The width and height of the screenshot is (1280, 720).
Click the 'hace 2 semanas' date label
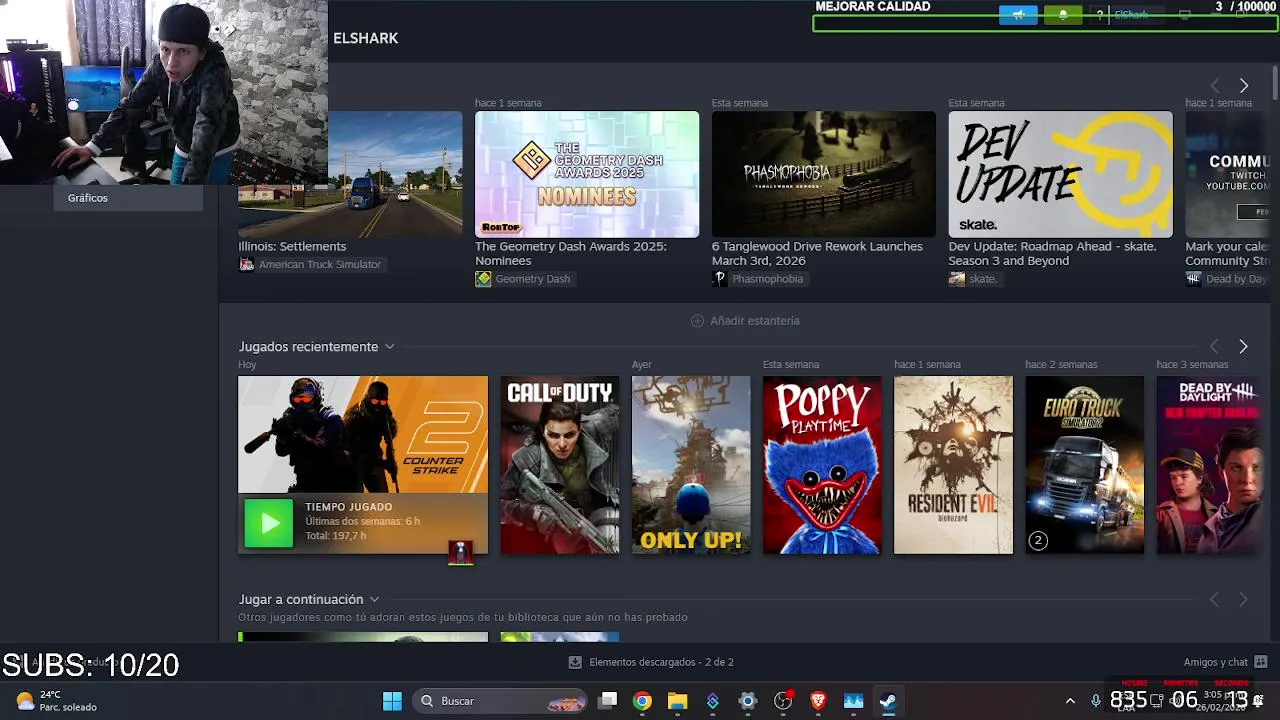click(x=1061, y=365)
